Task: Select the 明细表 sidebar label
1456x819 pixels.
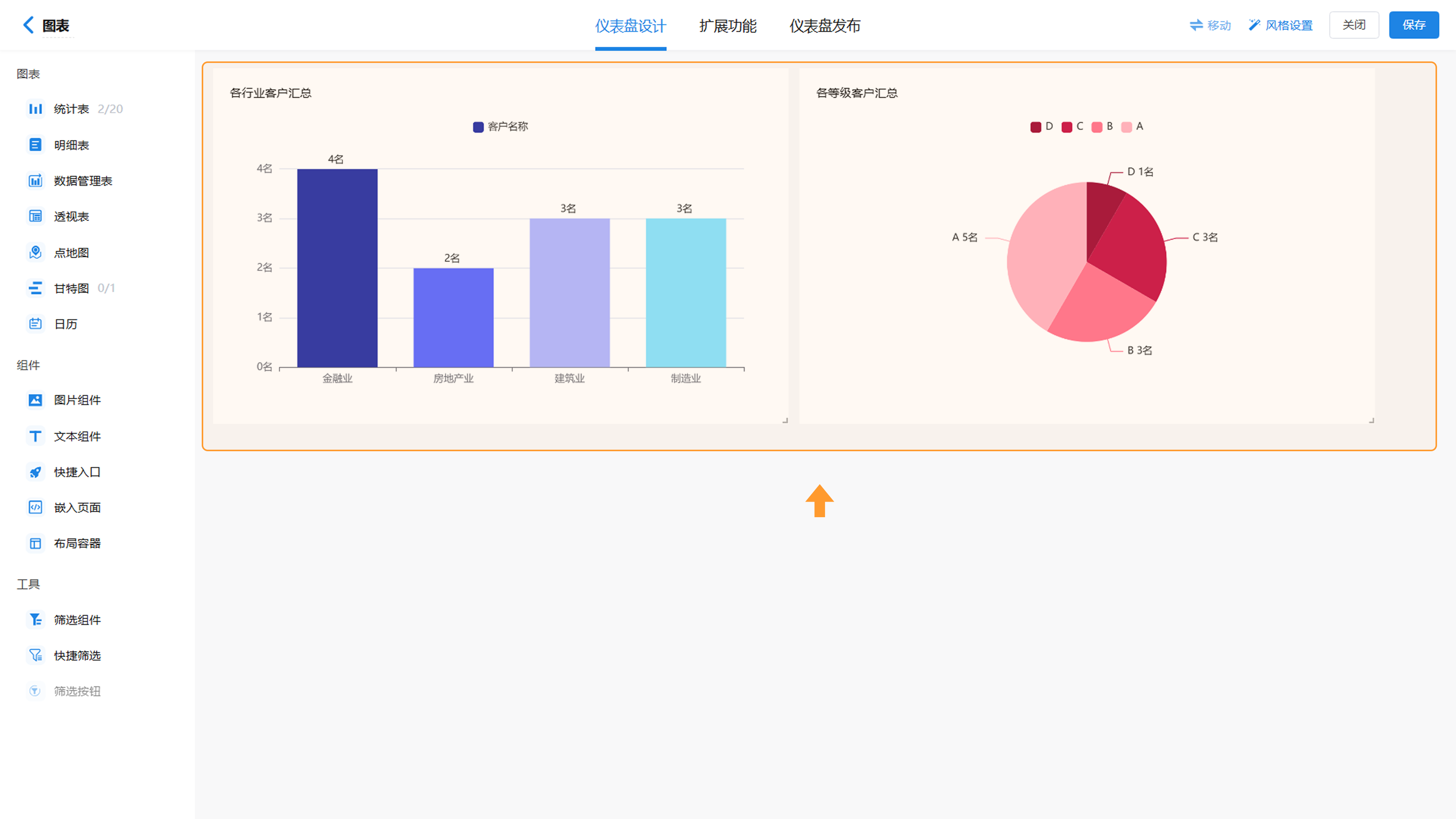Action: tap(71, 145)
